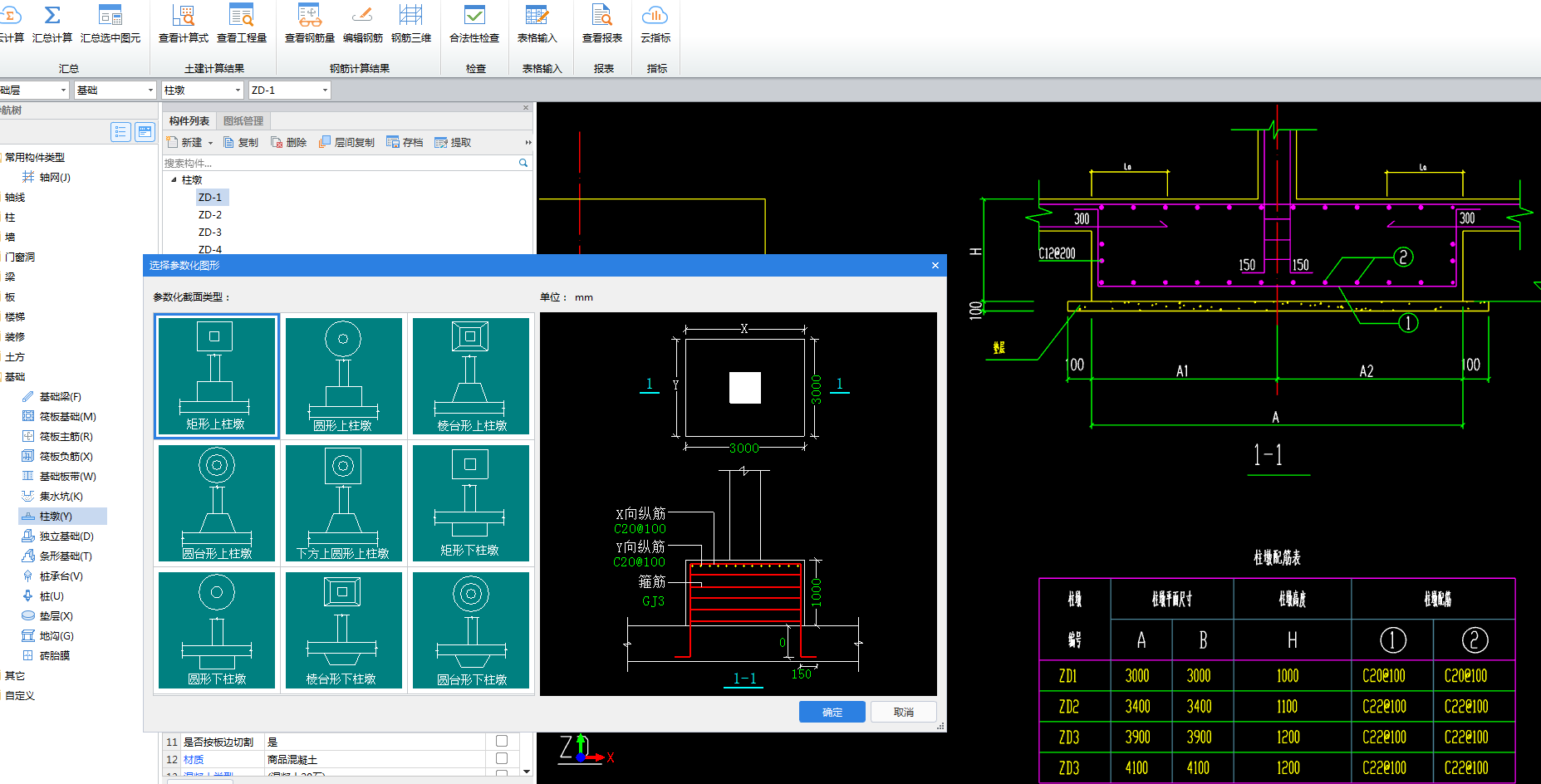Switch navigation panel to list view icon
1541x784 pixels.
(120, 131)
